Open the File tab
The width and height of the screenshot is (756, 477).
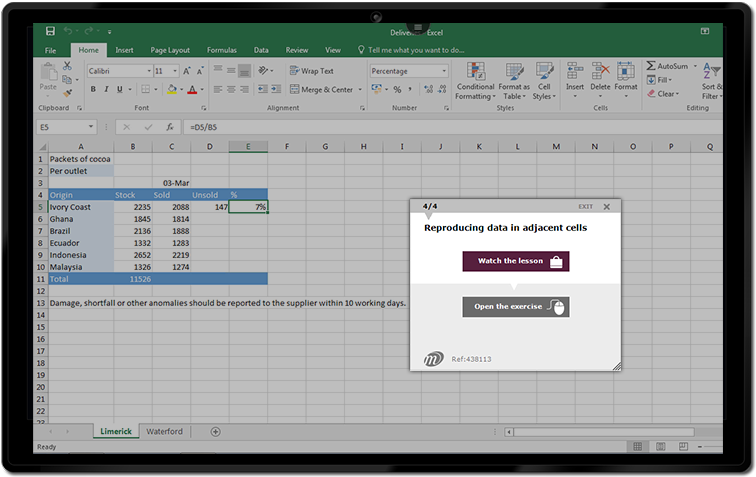tap(51, 50)
